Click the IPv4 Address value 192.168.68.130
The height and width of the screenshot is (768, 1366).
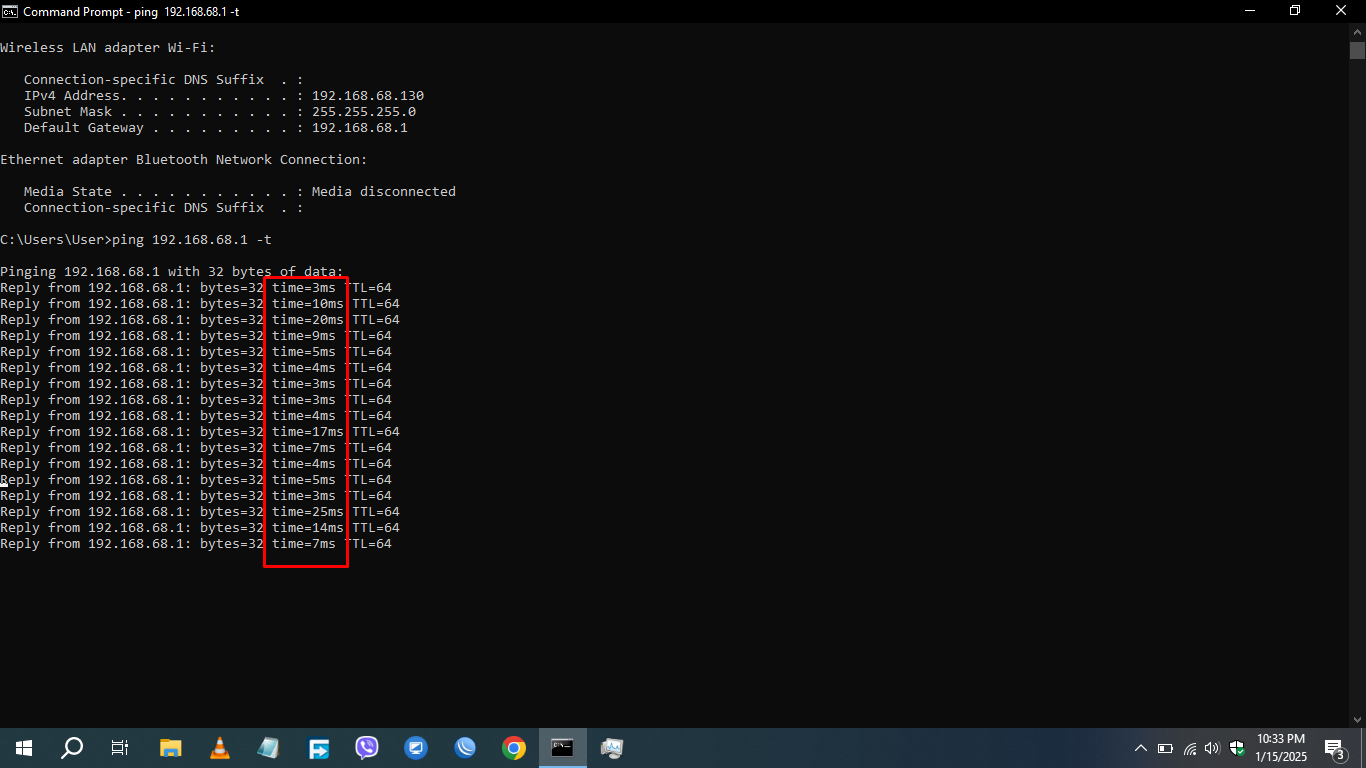368,96
